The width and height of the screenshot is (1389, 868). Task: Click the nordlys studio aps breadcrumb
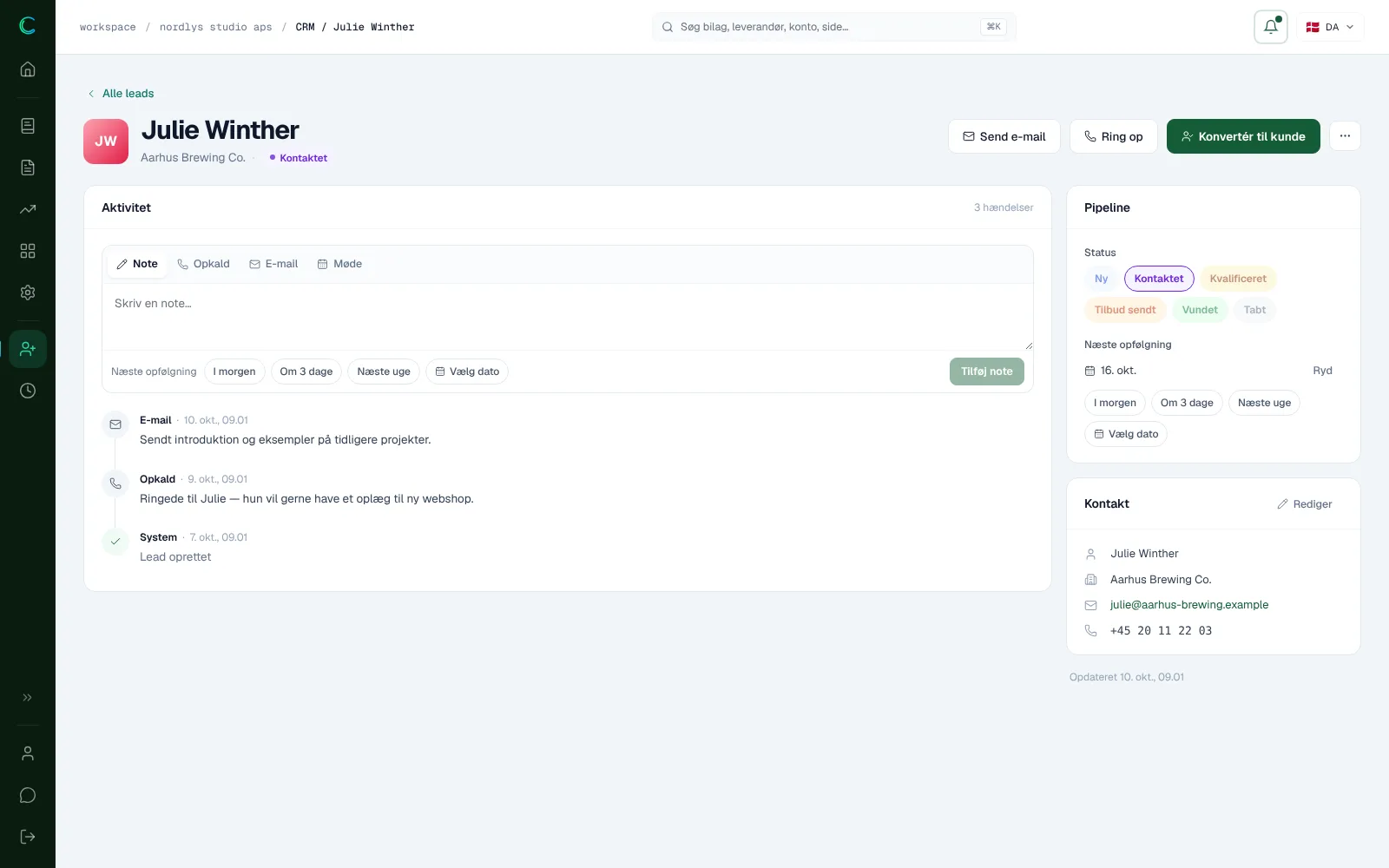[x=216, y=27]
